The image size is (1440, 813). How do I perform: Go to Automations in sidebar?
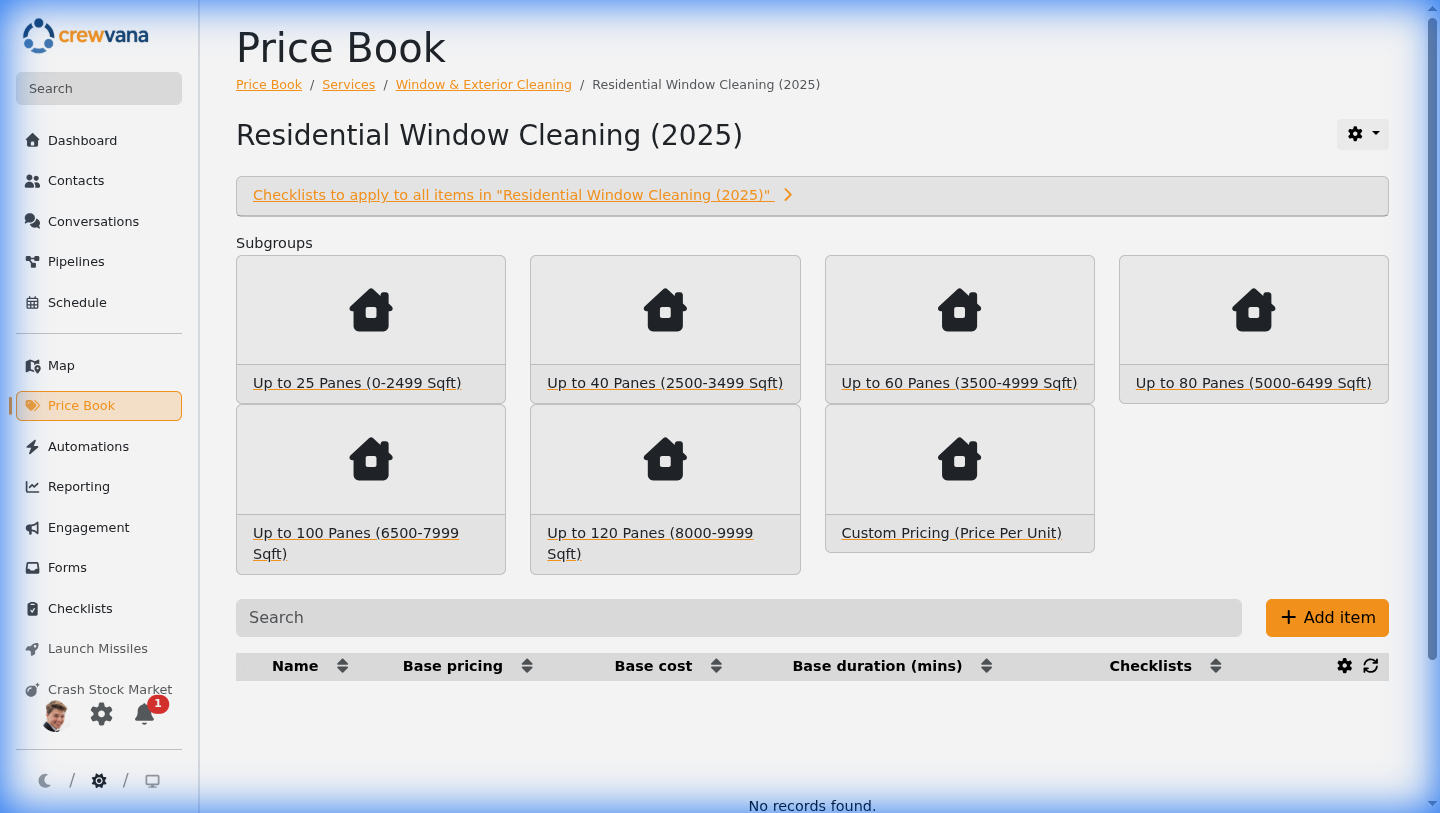pos(88,447)
